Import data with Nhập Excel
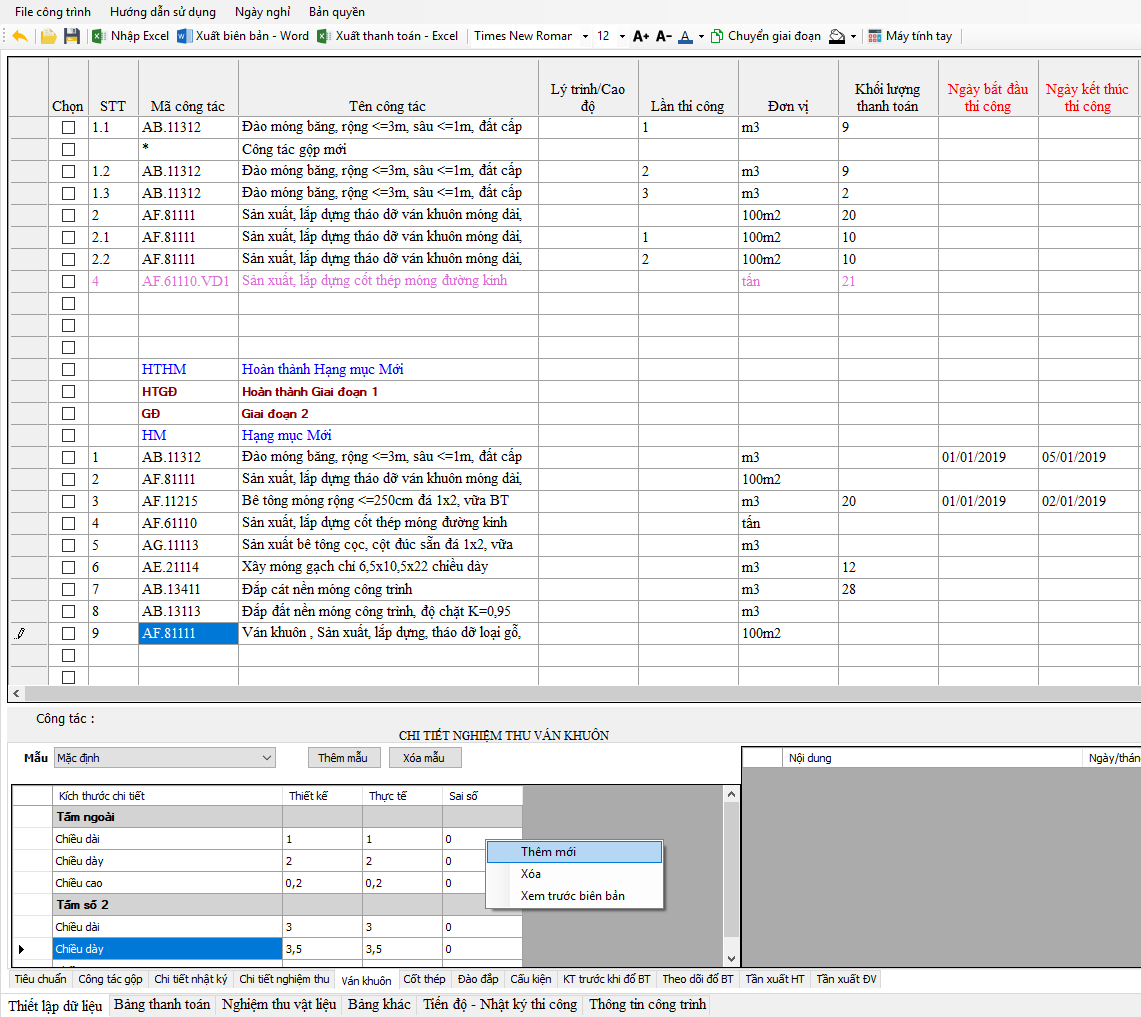This screenshot has width=1141, height=1017. (130, 36)
